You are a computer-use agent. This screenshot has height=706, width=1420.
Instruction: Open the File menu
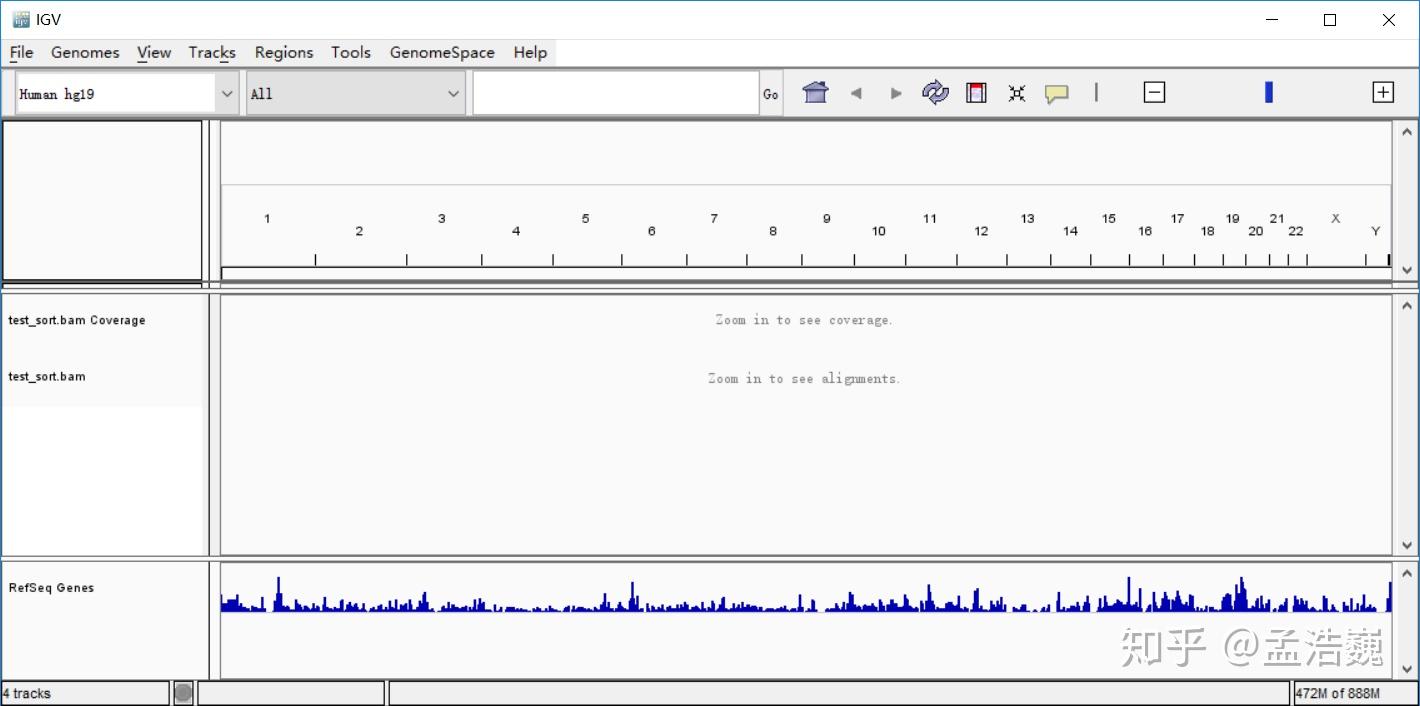click(x=20, y=52)
